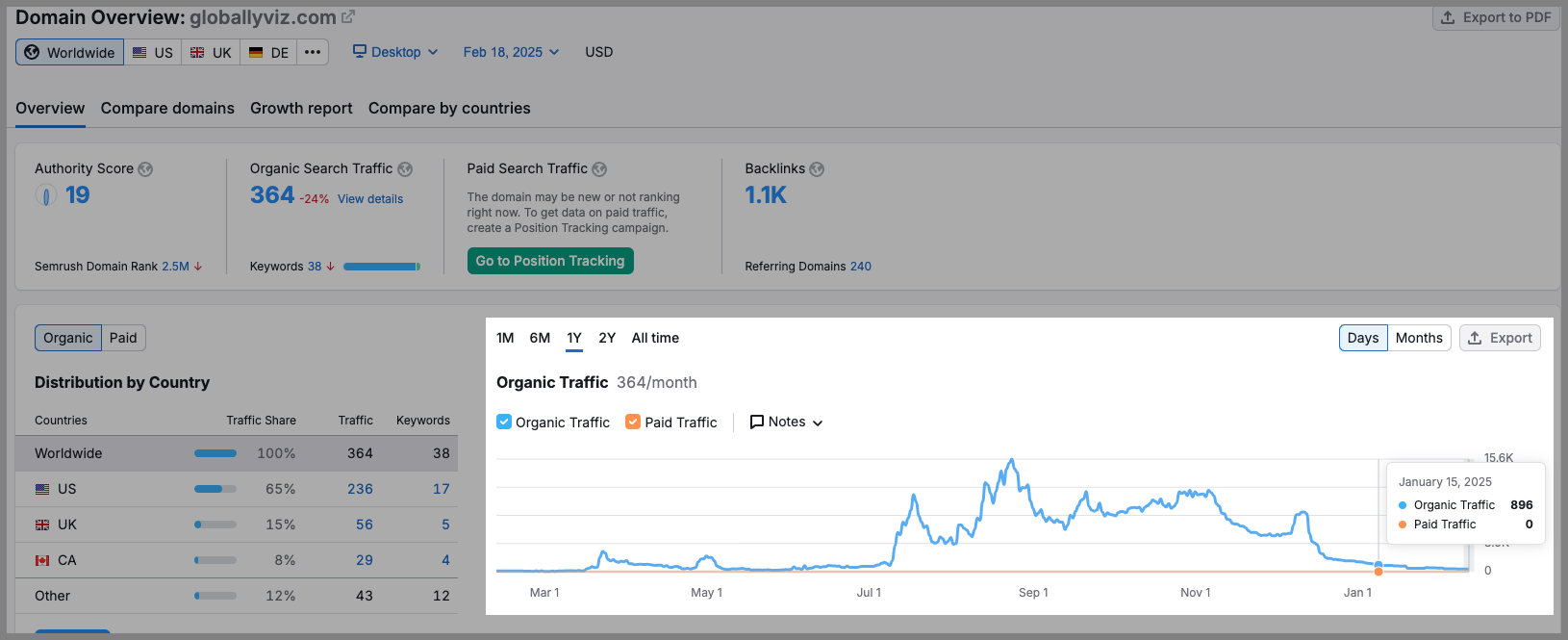1568x640 pixels.
Task: Switch to the Compare domains tab
Action: (x=167, y=108)
